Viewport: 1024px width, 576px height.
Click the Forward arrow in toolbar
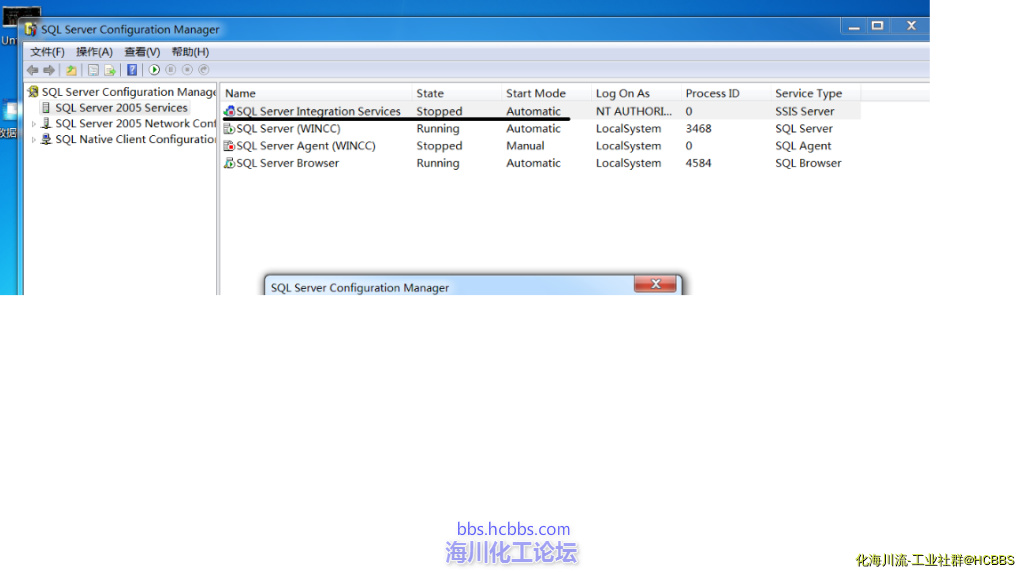pos(49,70)
